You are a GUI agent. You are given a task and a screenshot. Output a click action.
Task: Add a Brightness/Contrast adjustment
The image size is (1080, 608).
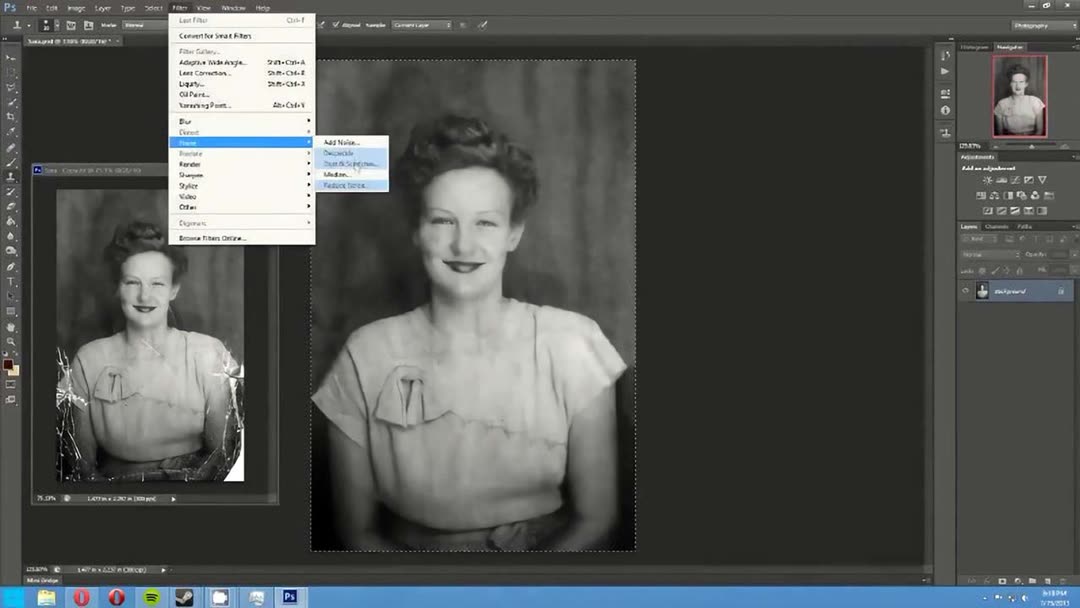coord(988,180)
